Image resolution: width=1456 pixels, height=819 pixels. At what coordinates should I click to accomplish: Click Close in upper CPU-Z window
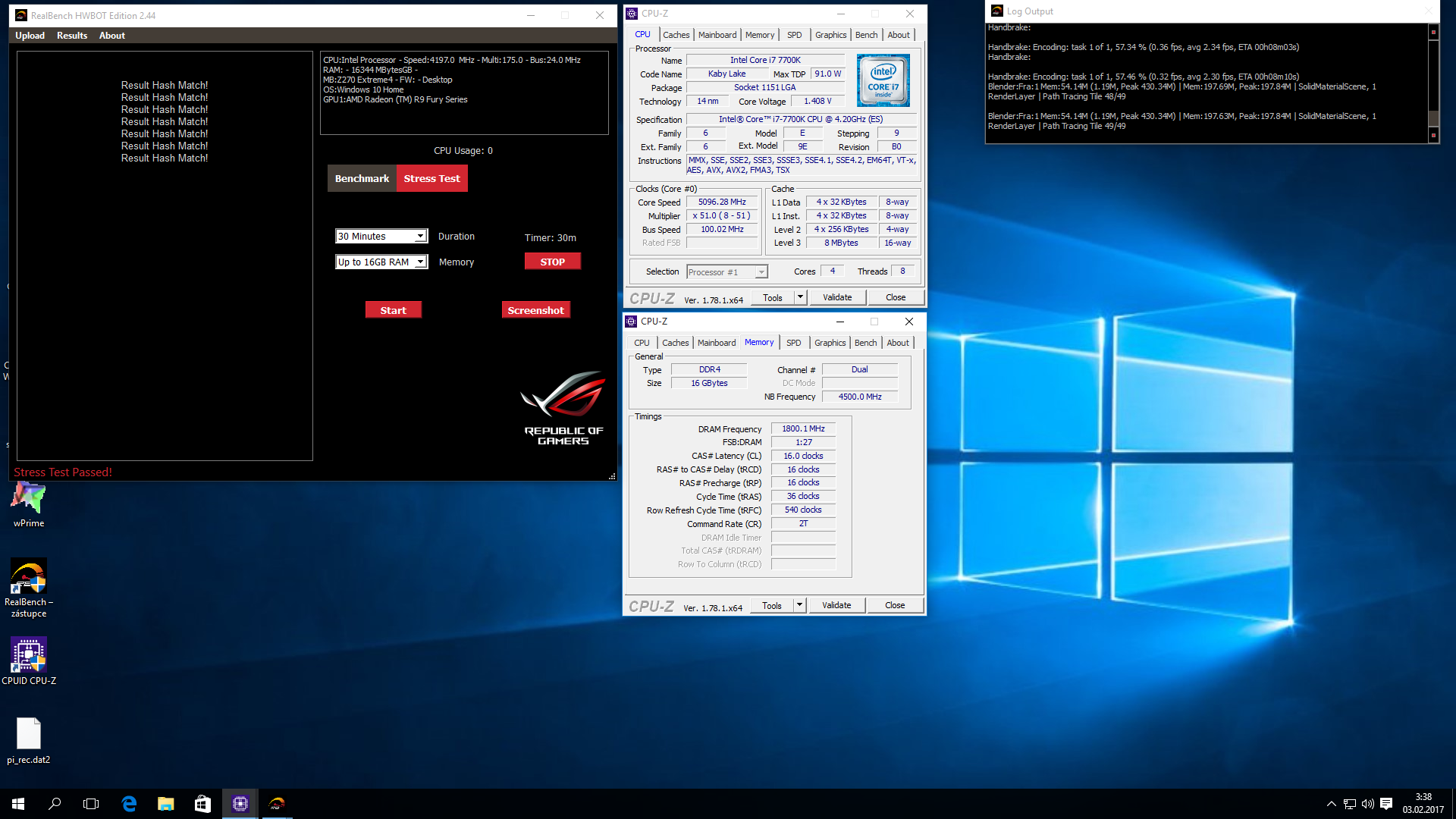tap(896, 297)
